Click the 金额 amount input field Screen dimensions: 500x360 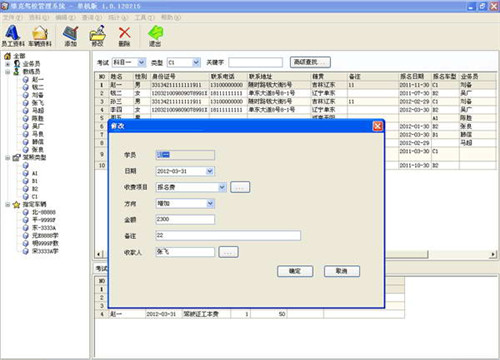click(185, 219)
